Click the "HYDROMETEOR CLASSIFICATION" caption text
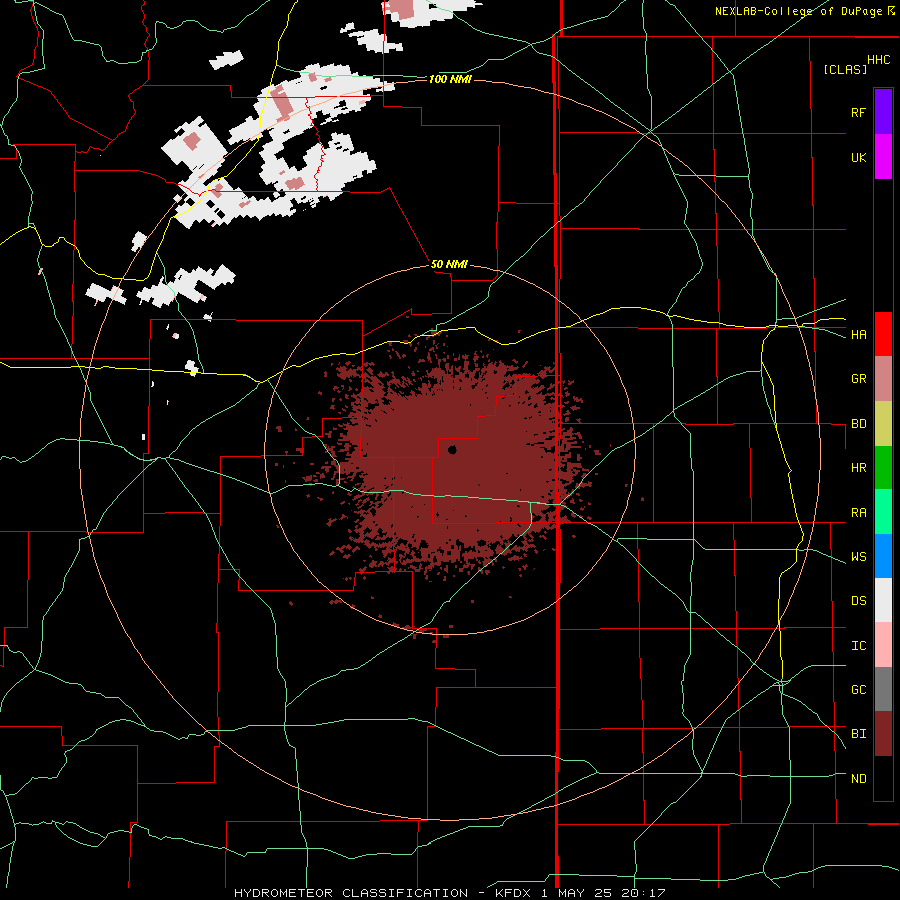This screenshot has width=900, height=900. tap(351, 893)
